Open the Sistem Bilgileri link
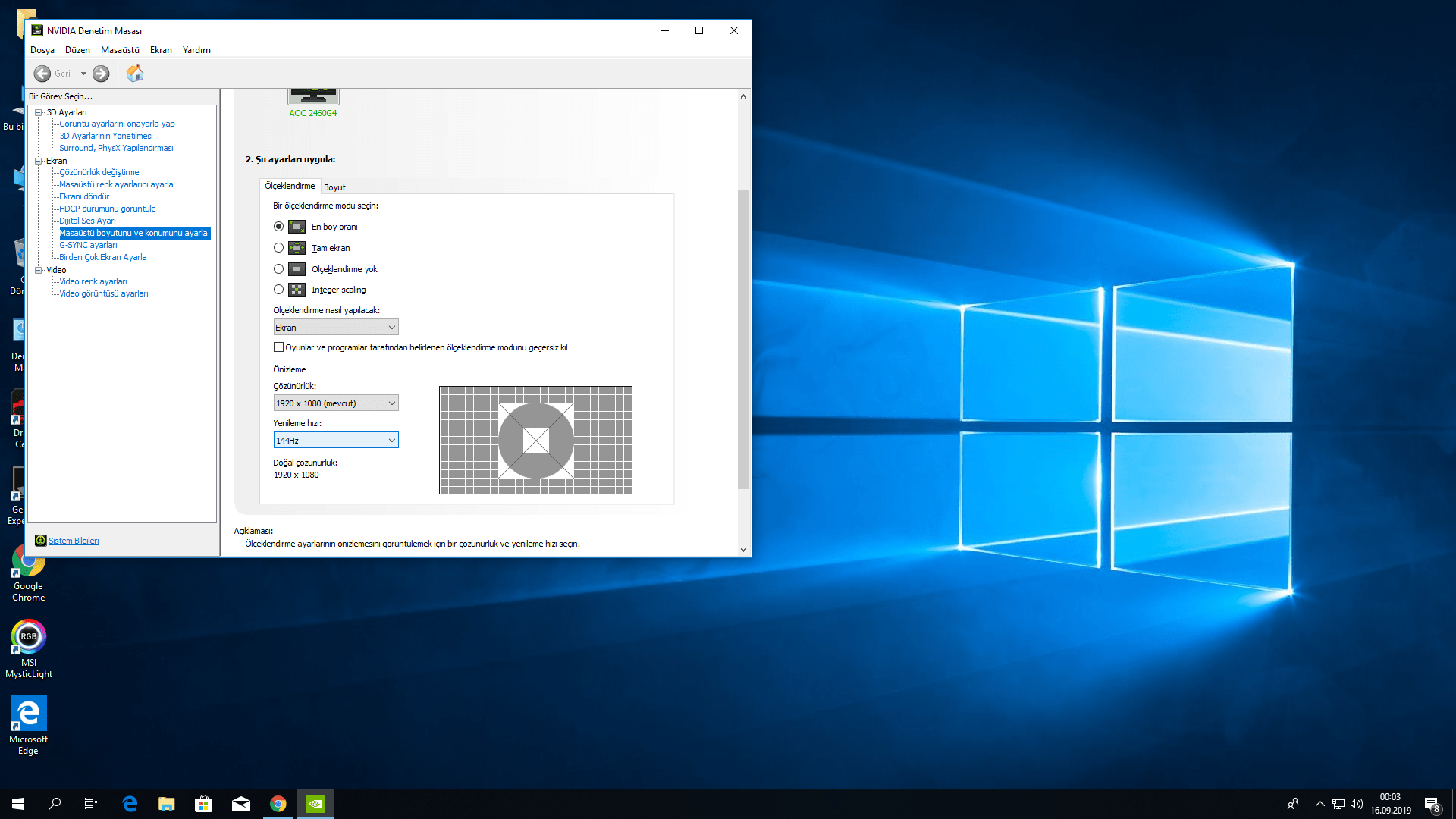 pos(74,541)
